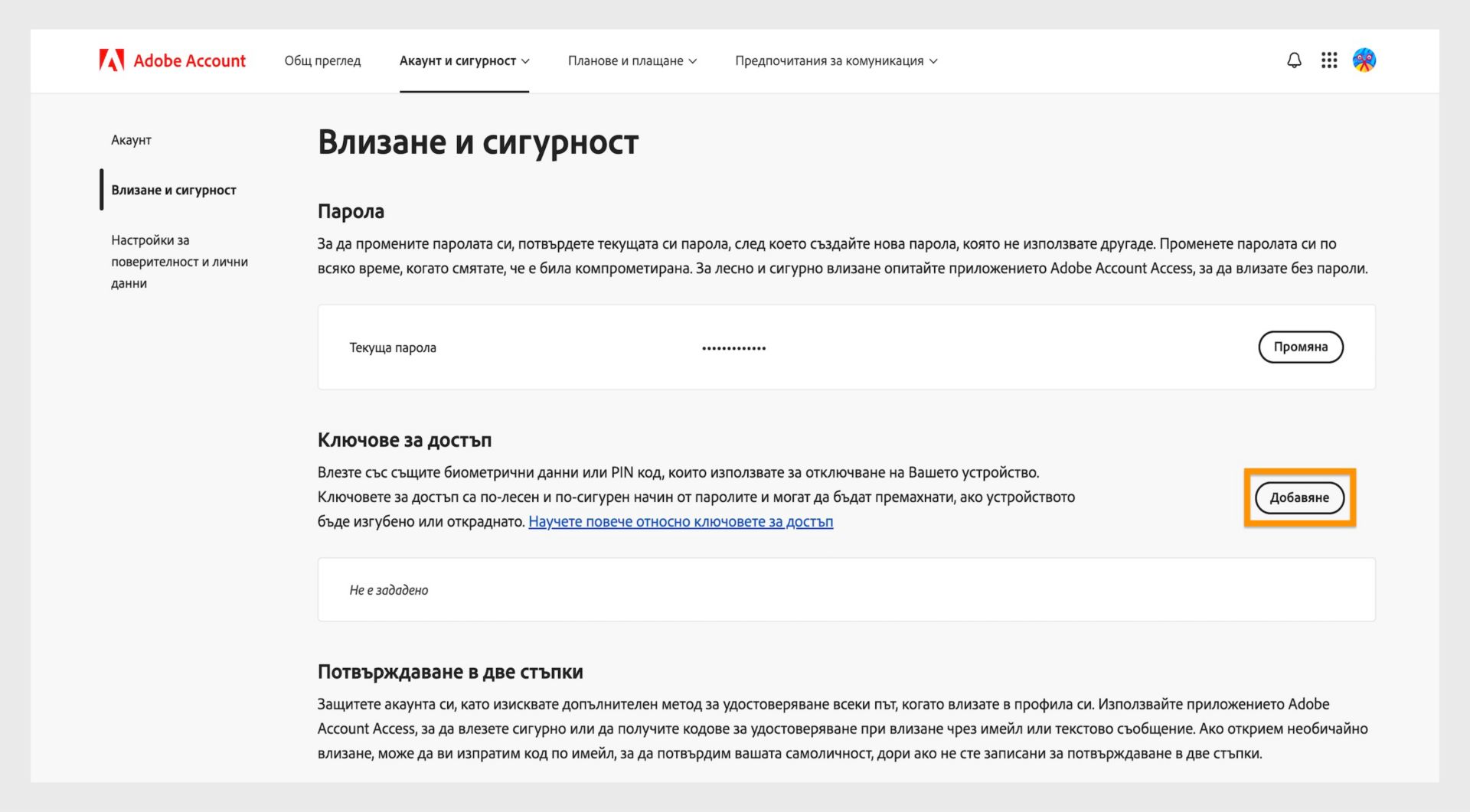The image size is (1470, 812).
Task: Click Промяна to change the password
Action: (x=1300, y=347)
